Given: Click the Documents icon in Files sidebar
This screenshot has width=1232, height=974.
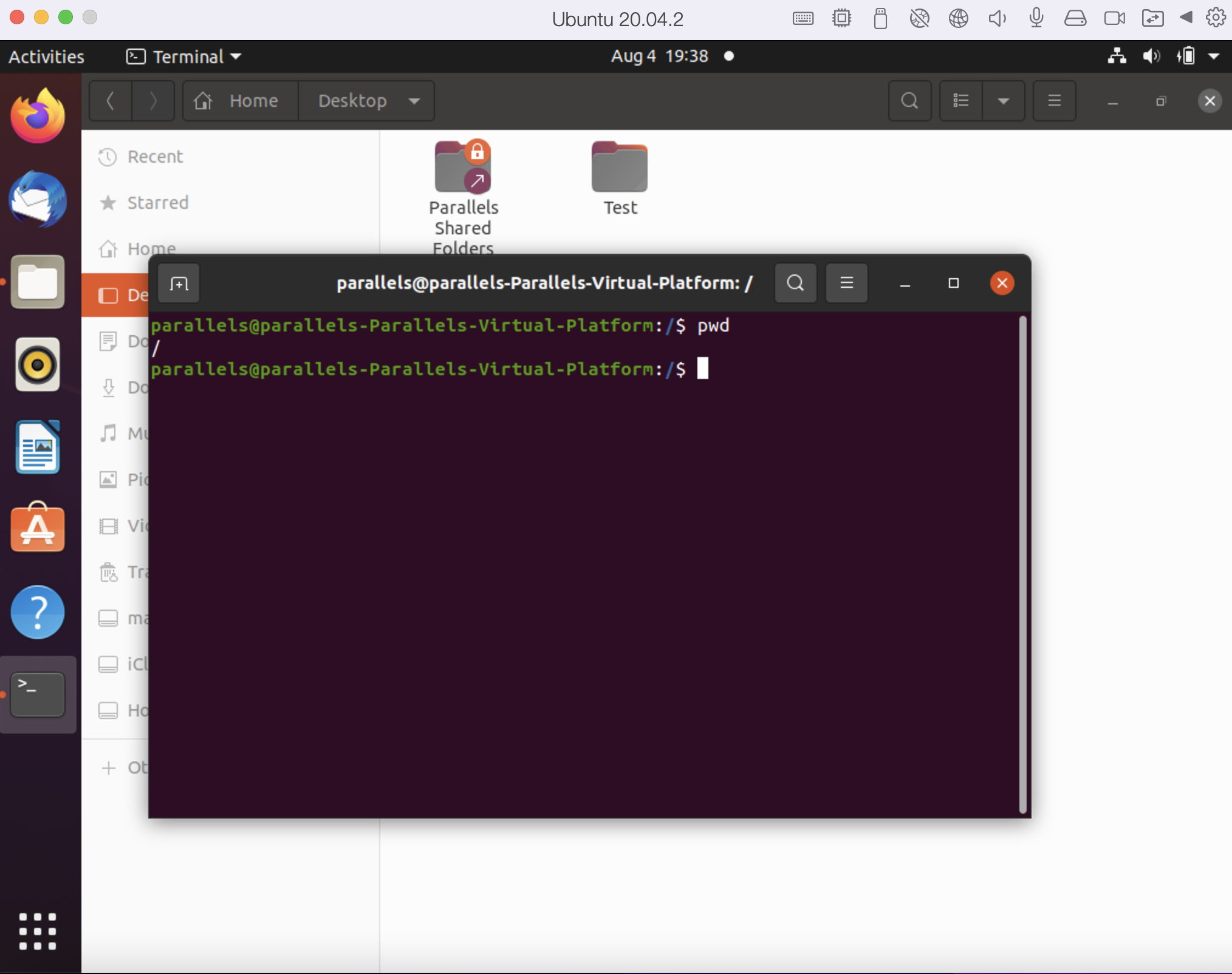Looking at the screenshot, I should (x=108, y=341).
